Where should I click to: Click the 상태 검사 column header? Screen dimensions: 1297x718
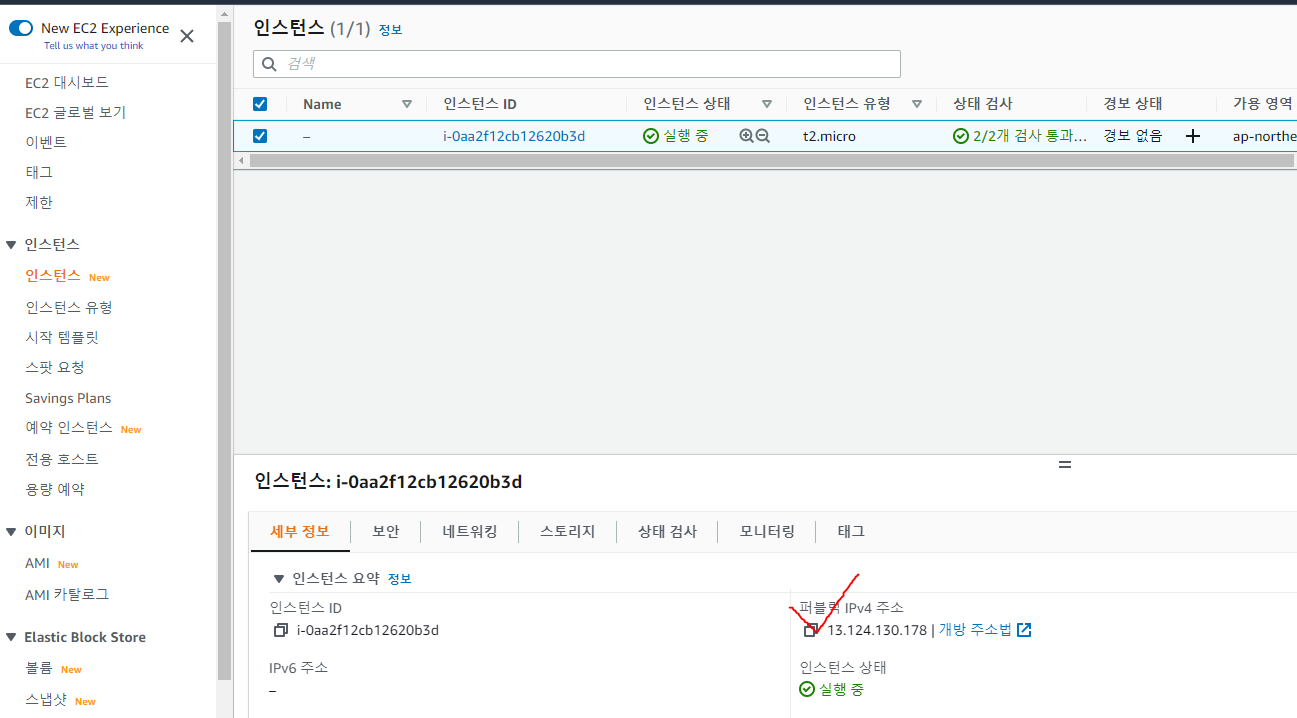983,104
